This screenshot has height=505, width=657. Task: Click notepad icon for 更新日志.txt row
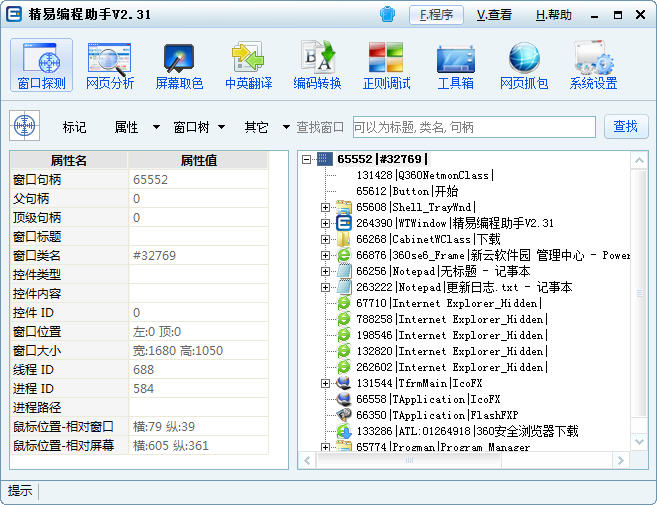344,287
